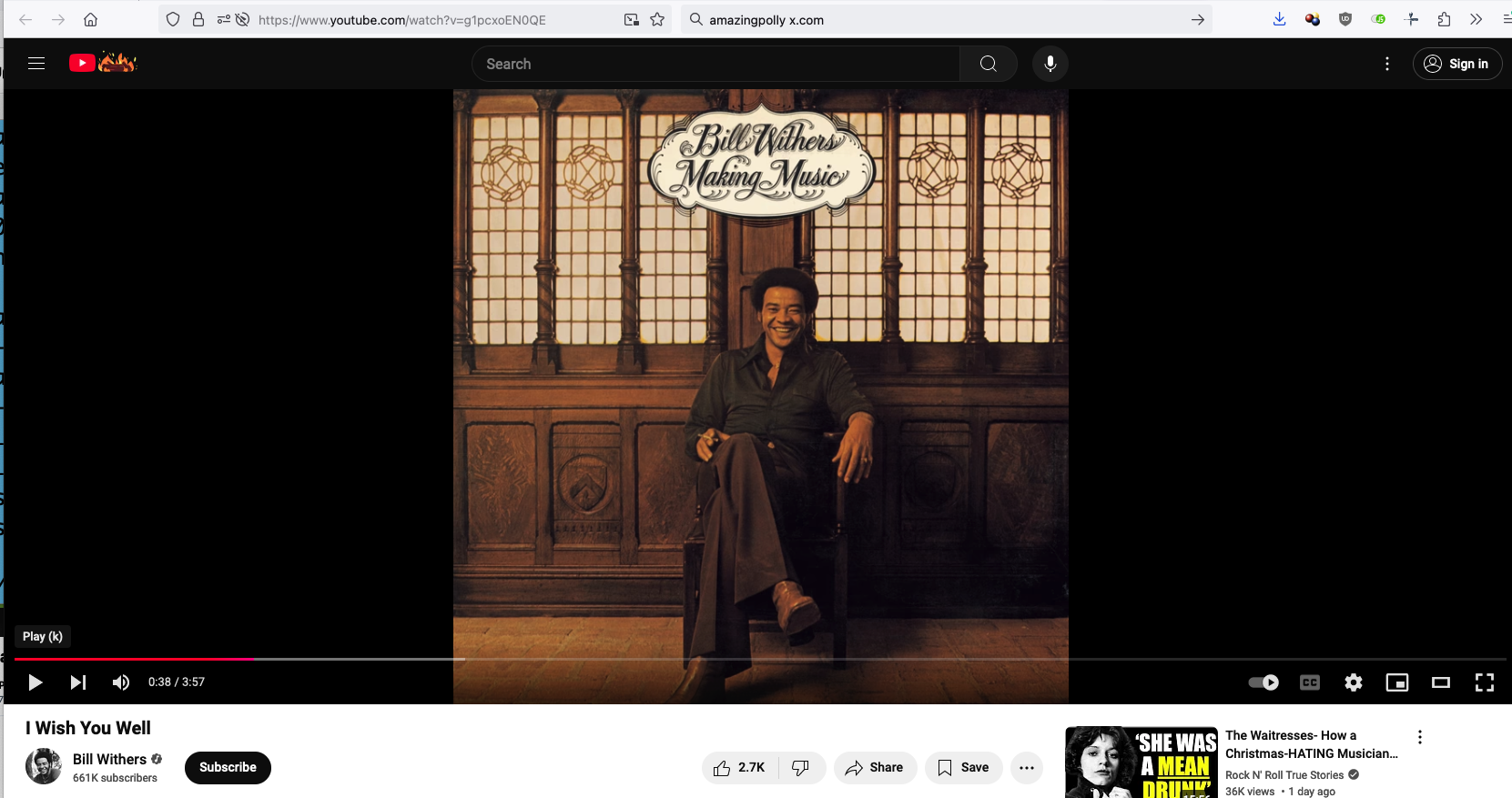
Task: Open the player settings gear
Action: tap(1354, 682)
